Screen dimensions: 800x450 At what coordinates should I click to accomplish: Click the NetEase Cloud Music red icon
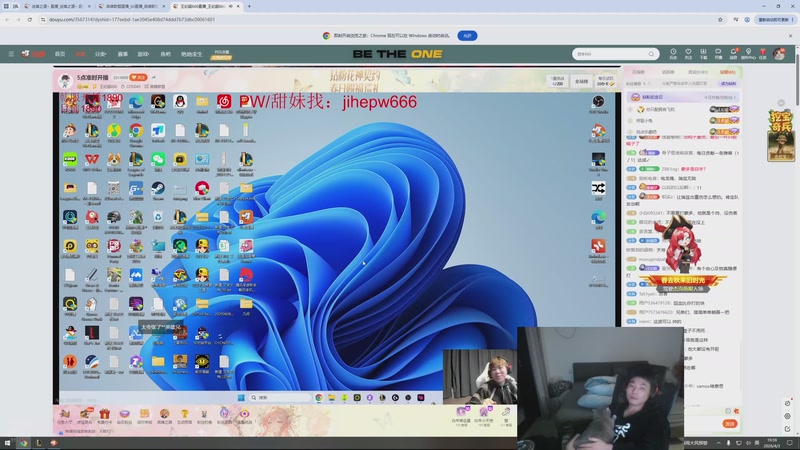[x=224, y=102]
